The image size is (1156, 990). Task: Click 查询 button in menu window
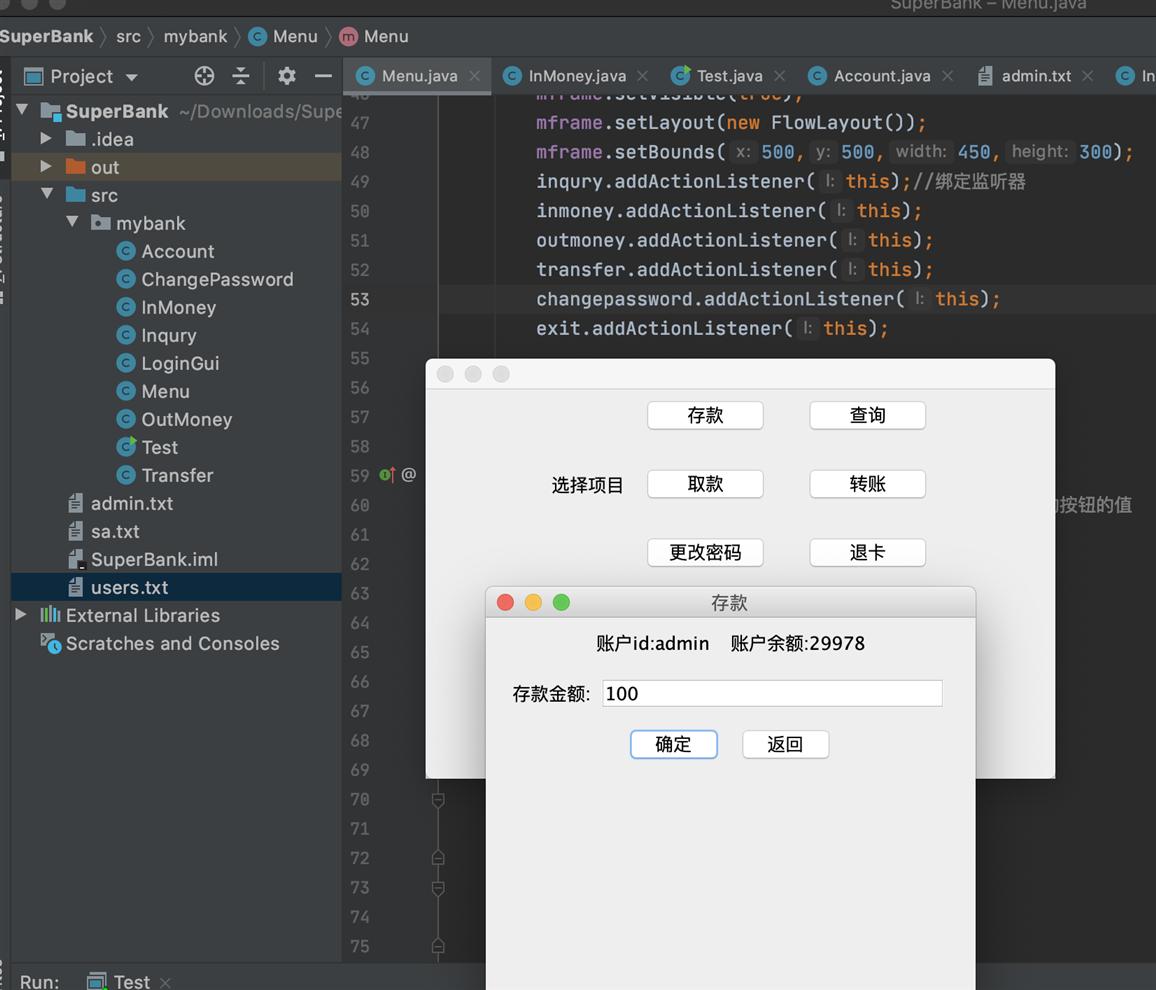tap(867, 415)
